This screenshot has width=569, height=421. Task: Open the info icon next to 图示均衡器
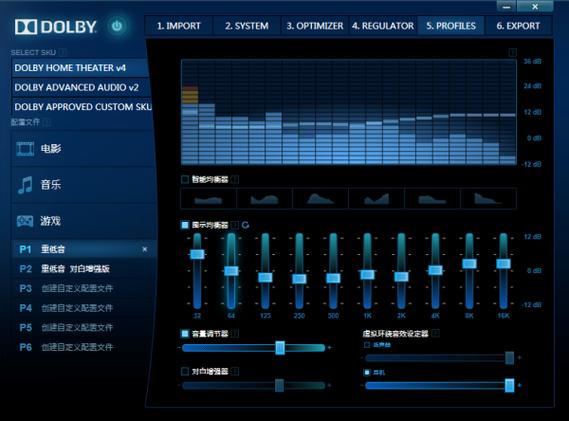[235, 225]
